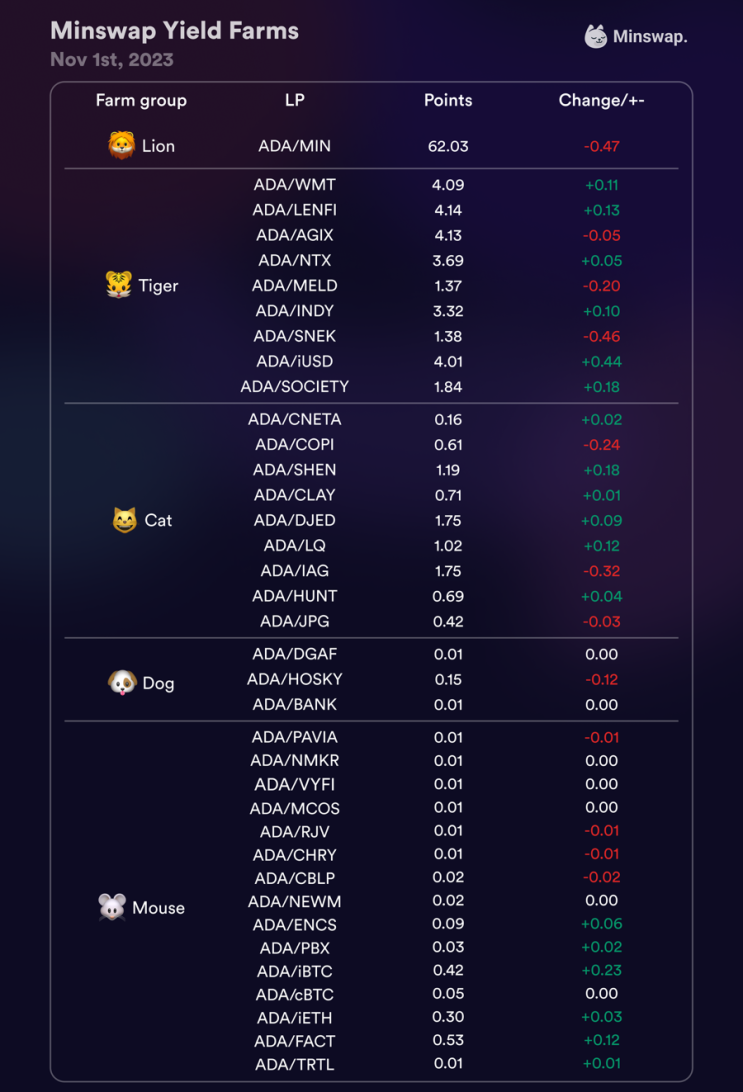Click the Cat farm group emoji
743x1092 pixels.
tap(124, 520)
